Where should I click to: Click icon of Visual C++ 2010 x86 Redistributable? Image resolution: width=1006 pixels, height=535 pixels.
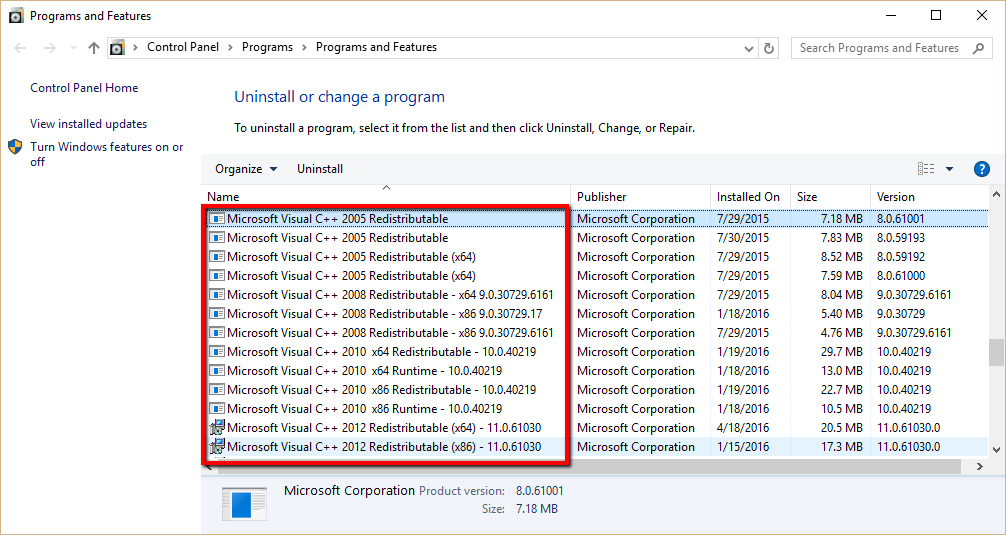point(217,389)
